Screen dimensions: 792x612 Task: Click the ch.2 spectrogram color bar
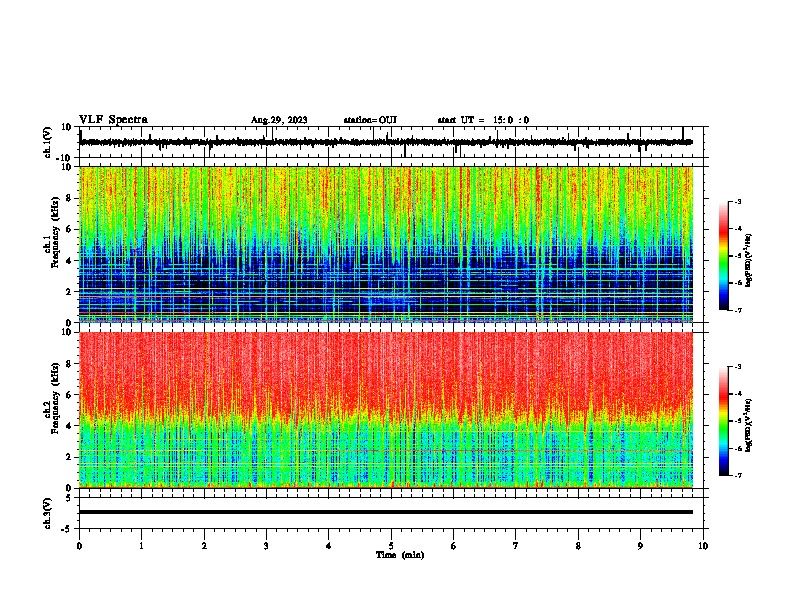(x=723, y=421)
